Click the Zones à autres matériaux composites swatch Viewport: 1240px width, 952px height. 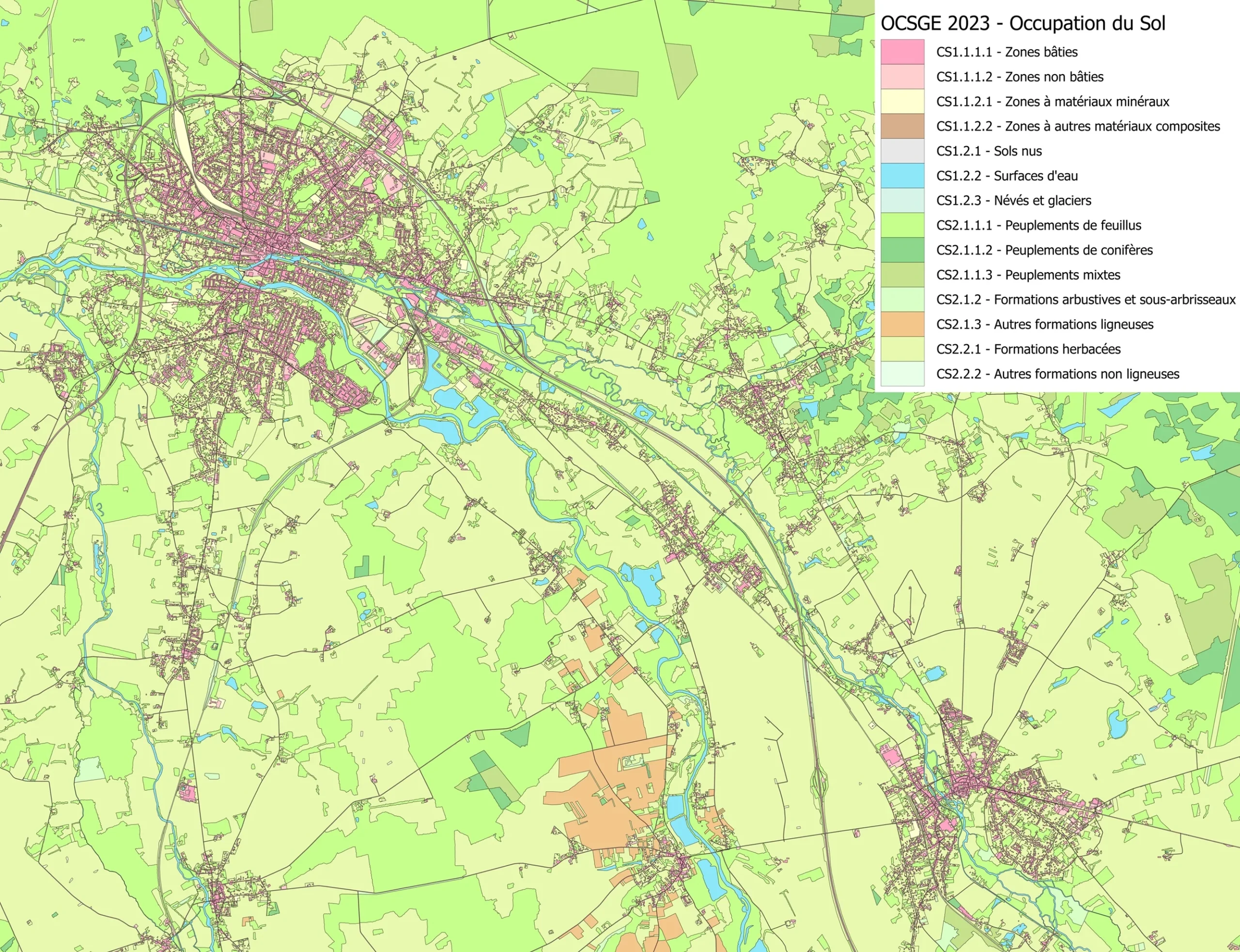(902, 126)
